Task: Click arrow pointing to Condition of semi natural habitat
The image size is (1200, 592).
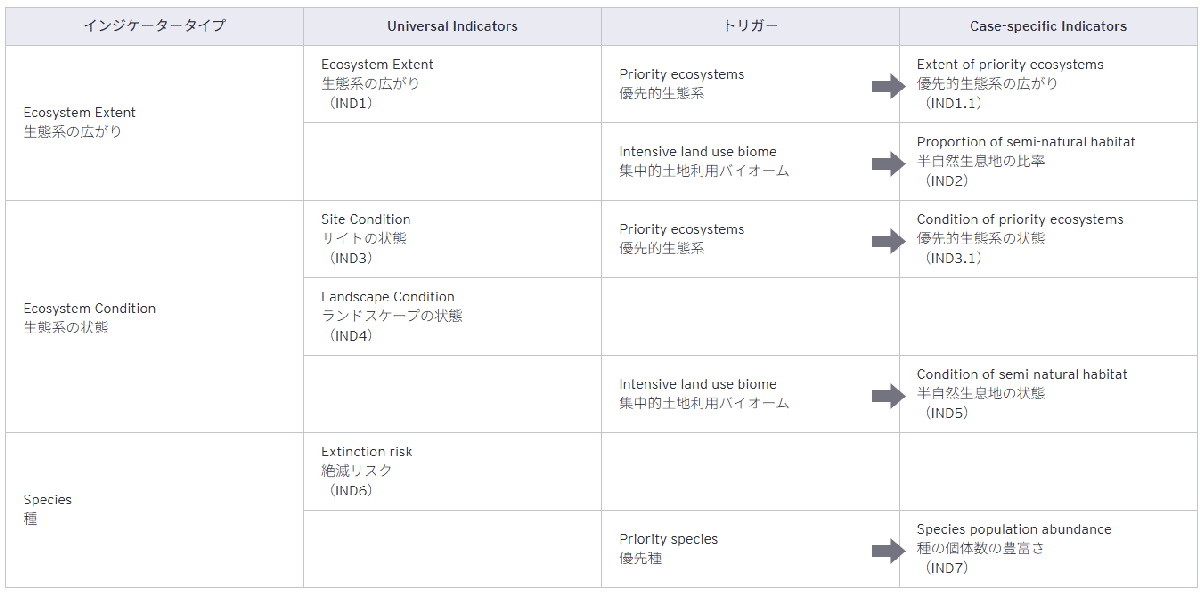Action: pos(887,396)
